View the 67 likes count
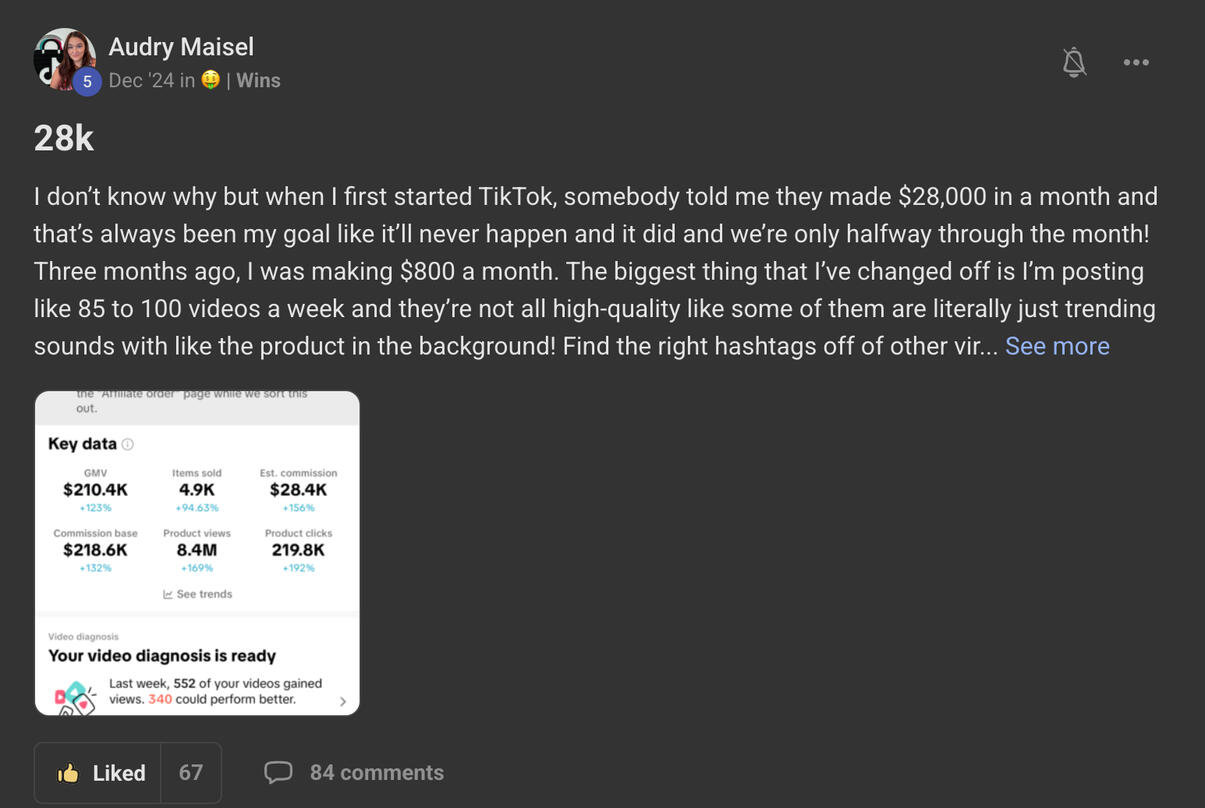 [x=191, y=773]
